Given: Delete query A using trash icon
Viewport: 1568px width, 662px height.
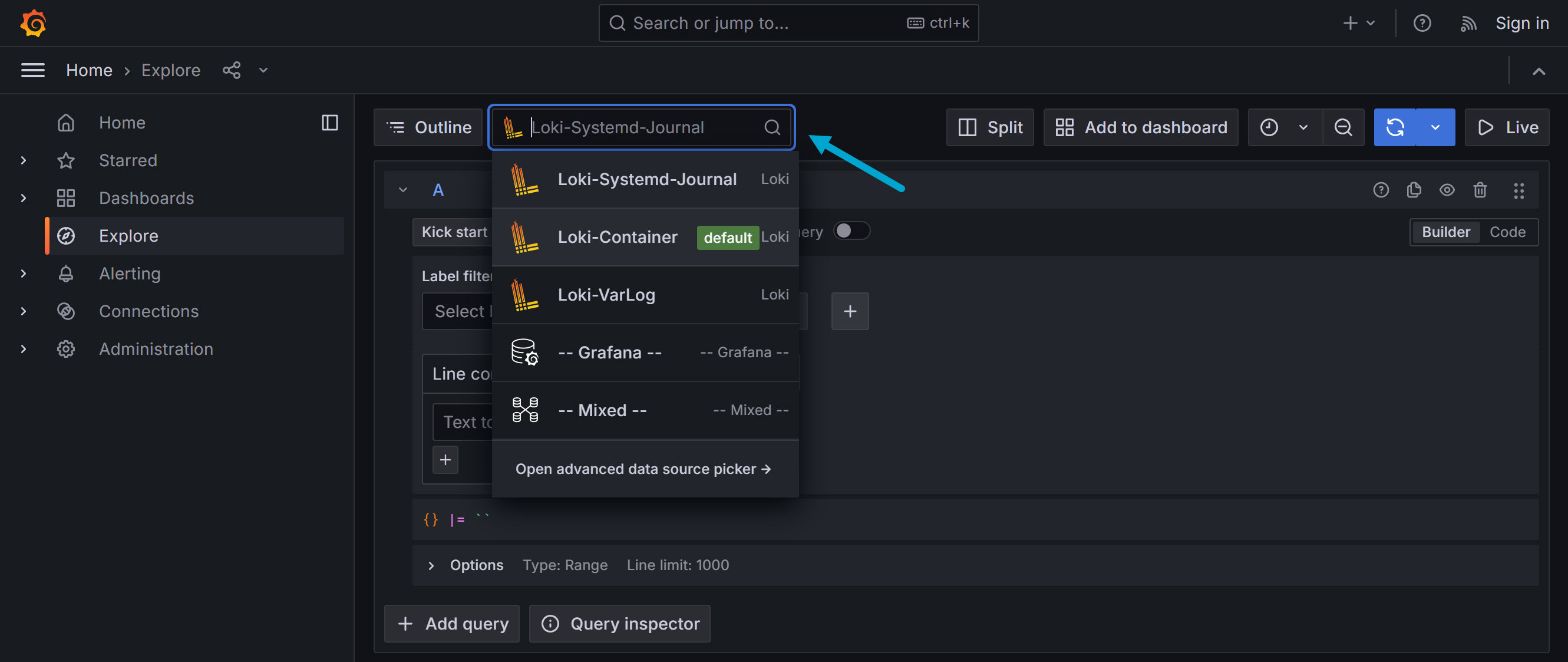Looking at the screenshot, I should point(1480,190).
